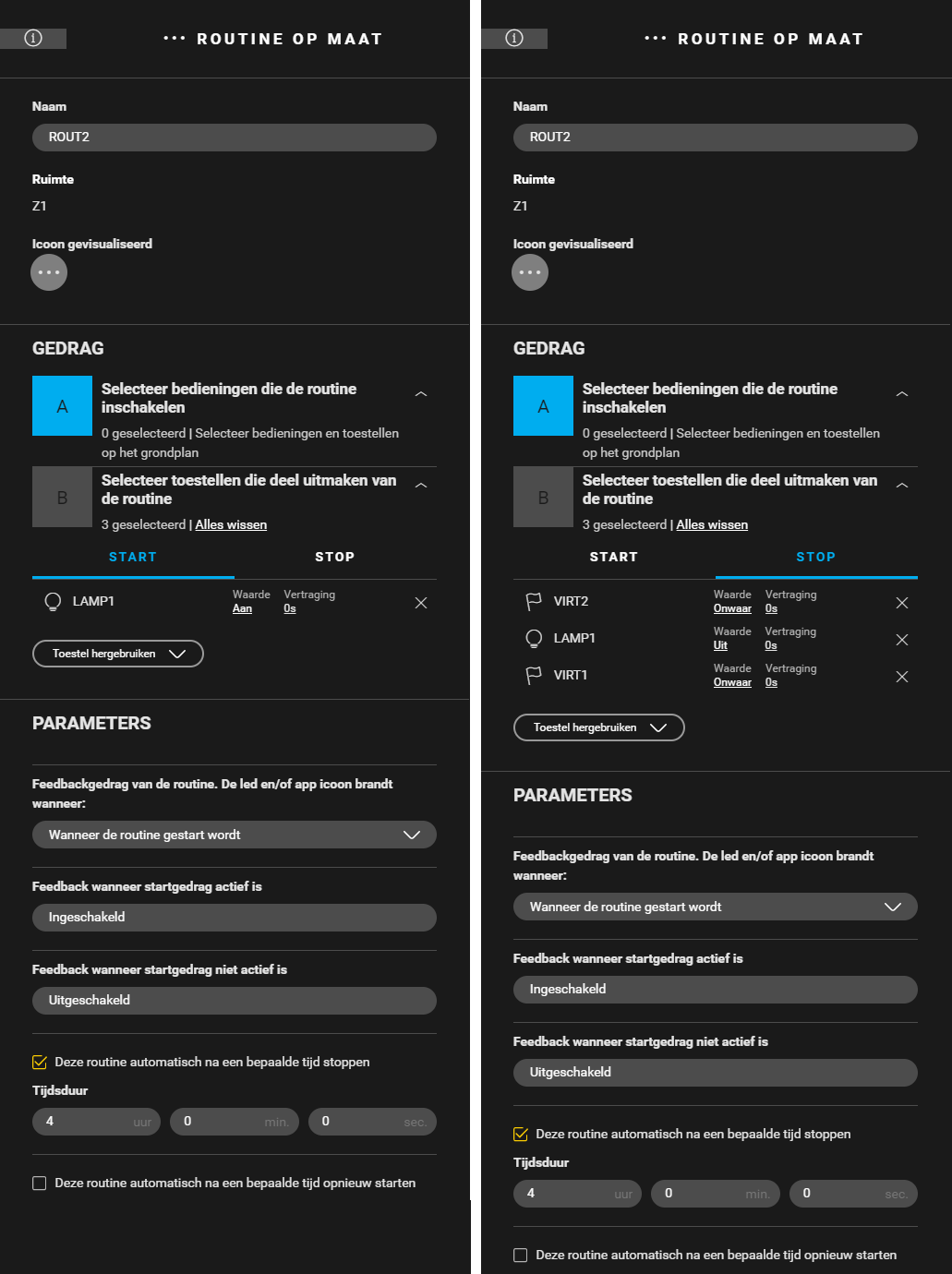952x1274 pixels.
Task: Open the three-dots menu beside left ROUTINE OP MAAT title
Action: point(175,39)
